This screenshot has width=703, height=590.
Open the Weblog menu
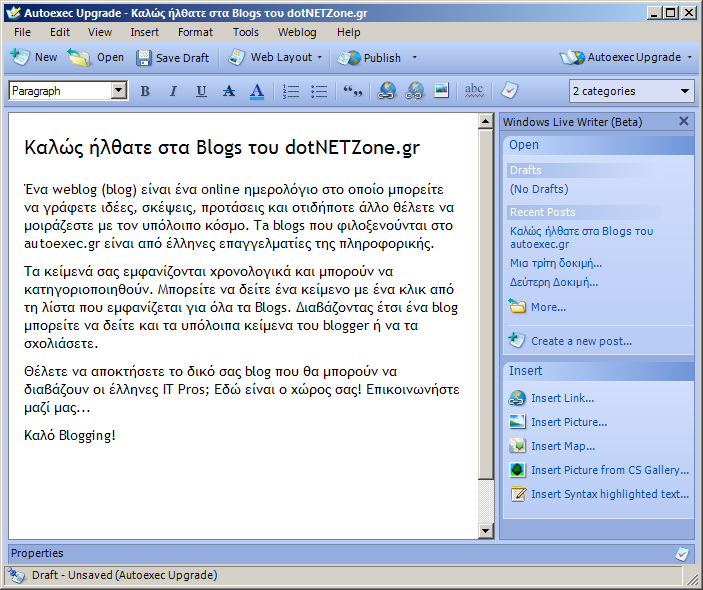tap(297, 32)
